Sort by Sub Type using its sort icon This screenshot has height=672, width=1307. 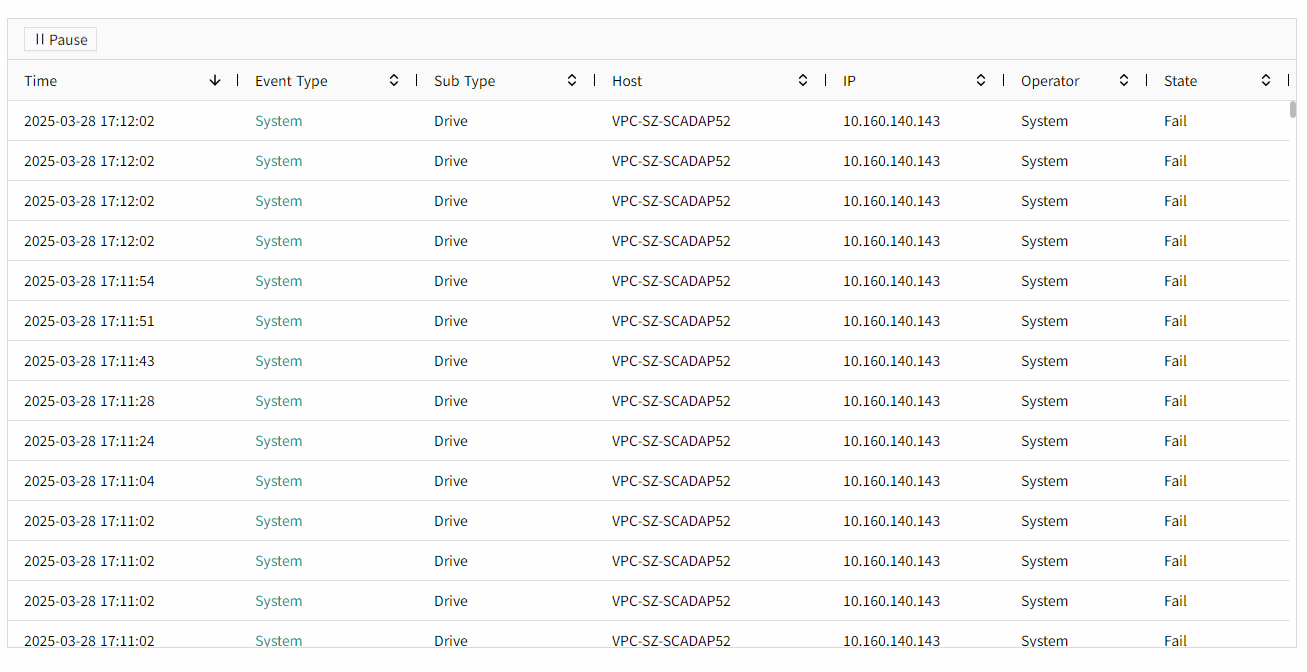point(572,81)
